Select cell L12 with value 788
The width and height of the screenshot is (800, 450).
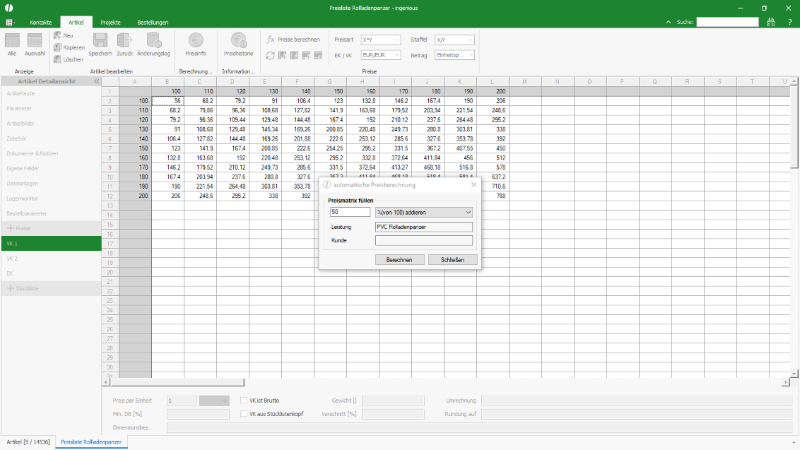pos(493,196)
